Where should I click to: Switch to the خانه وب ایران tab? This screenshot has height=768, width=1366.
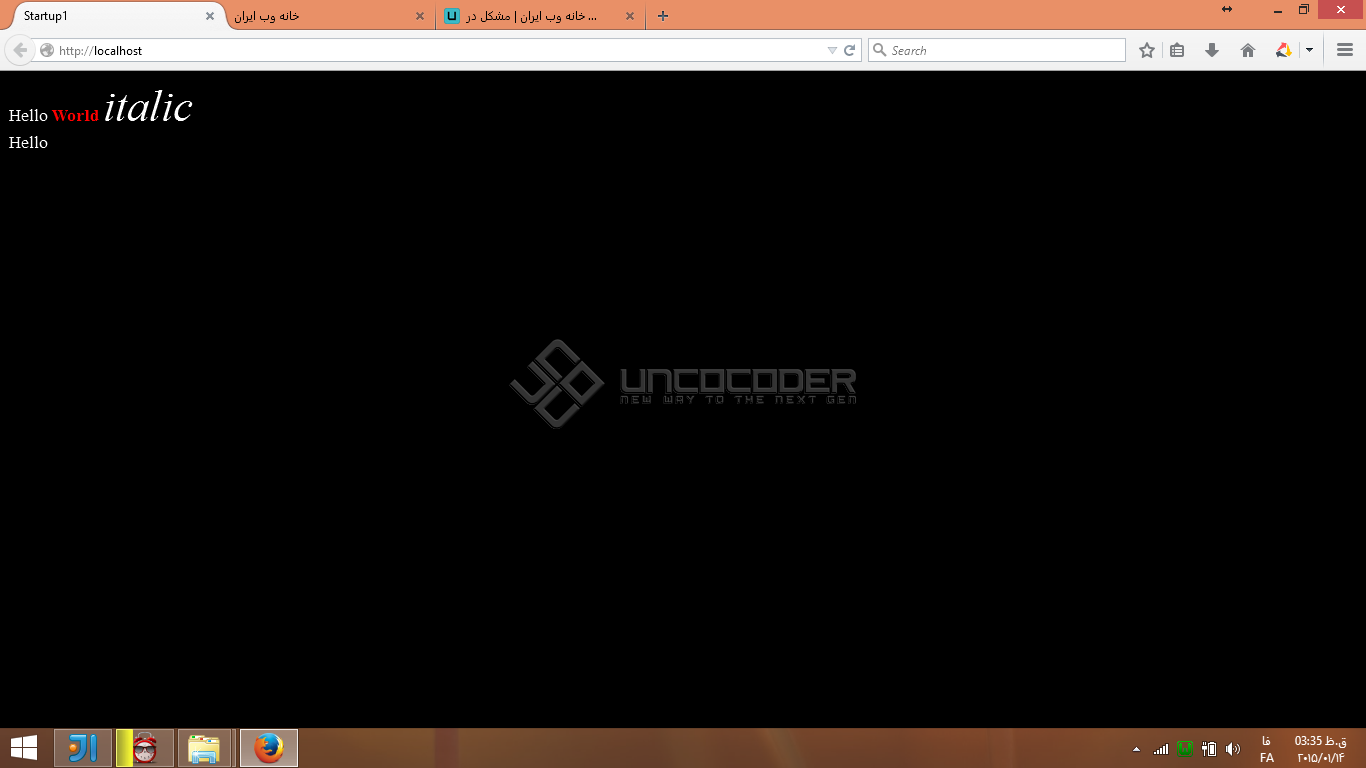click(x=328, y=16)
